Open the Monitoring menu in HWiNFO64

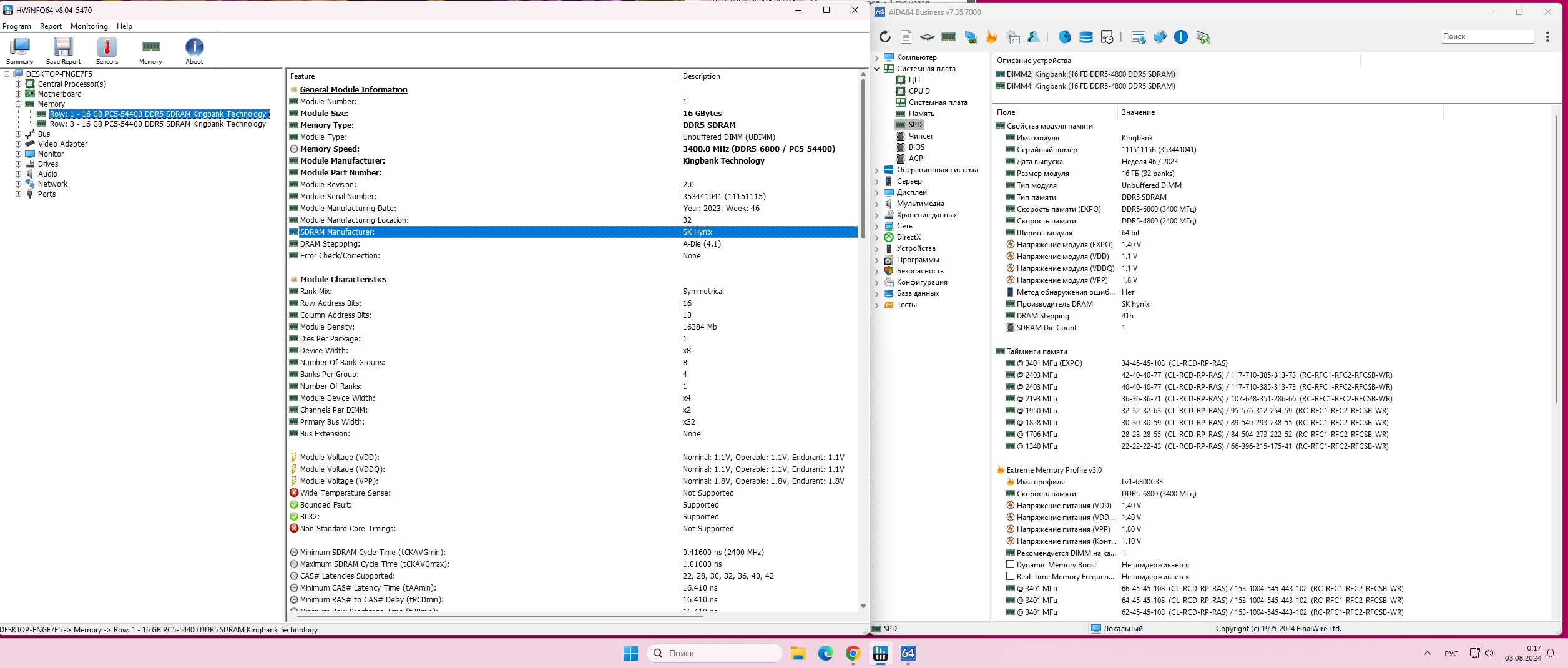click(89, 26)
